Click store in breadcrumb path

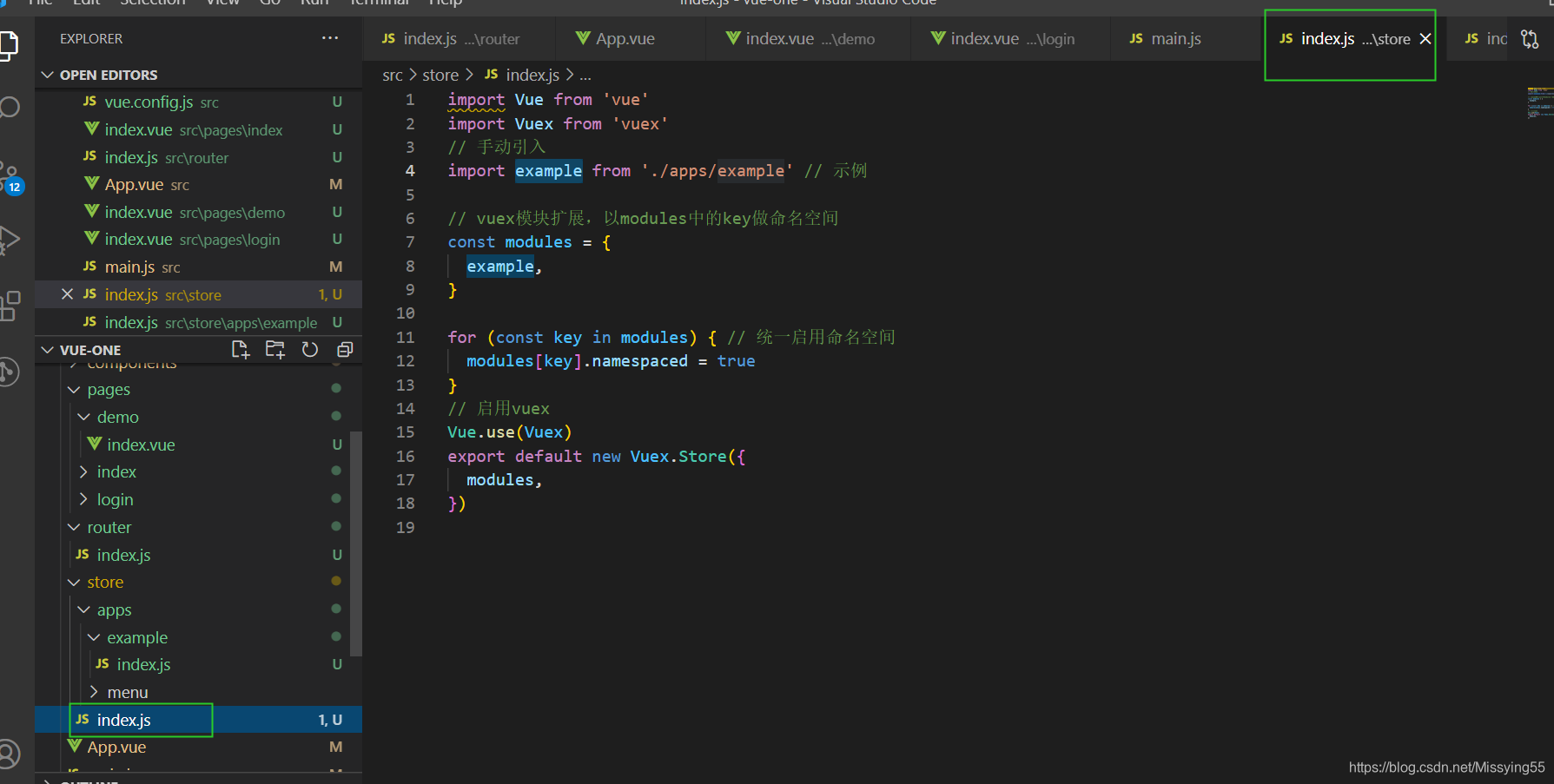tap(440, 76)
